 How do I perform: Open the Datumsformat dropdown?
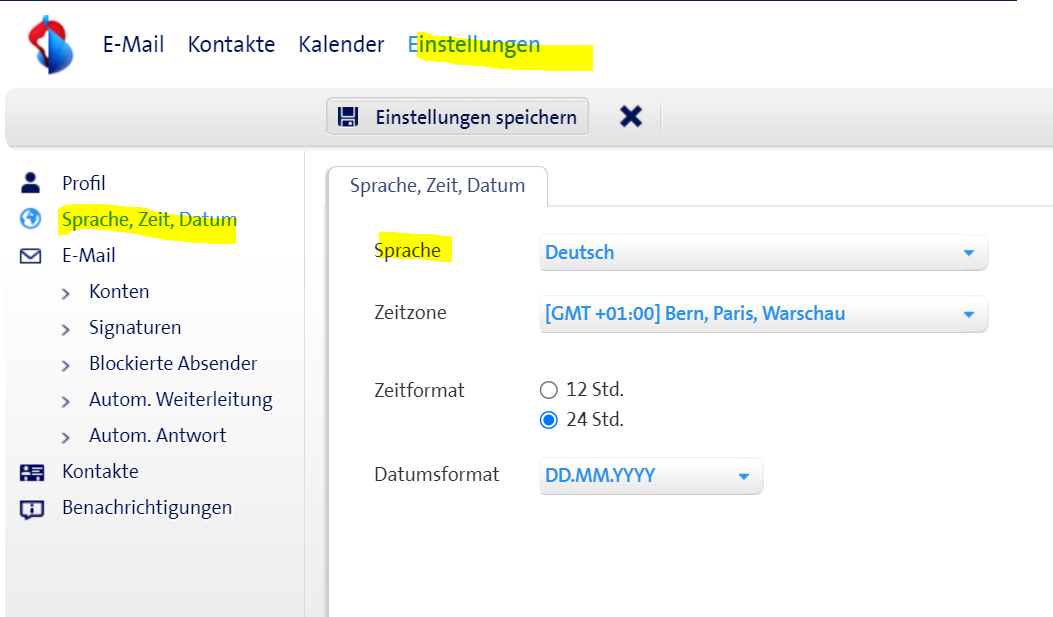(650, 476)
